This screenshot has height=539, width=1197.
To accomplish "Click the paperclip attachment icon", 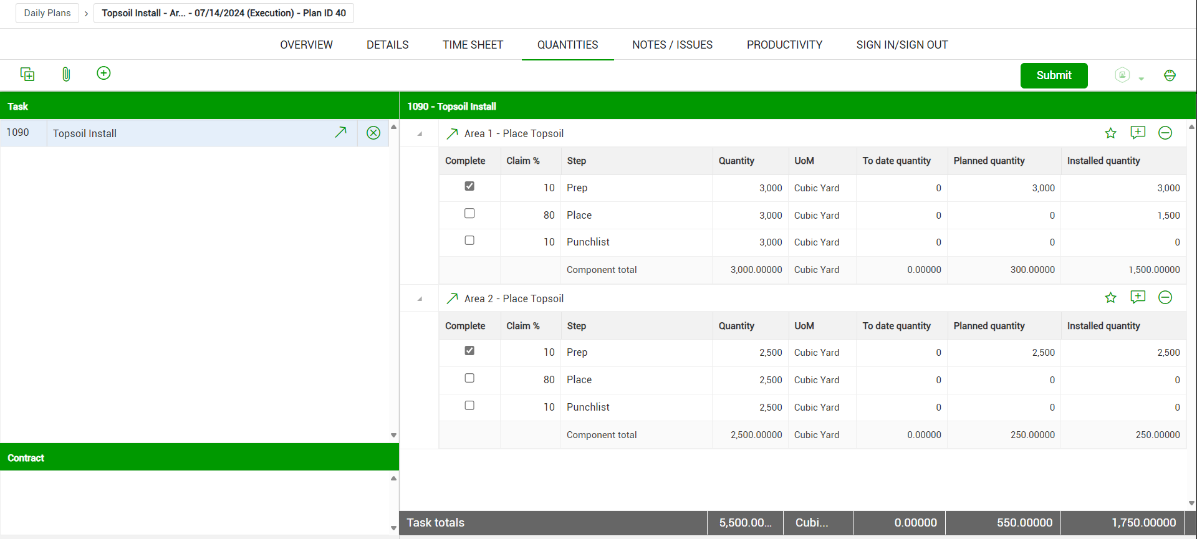I will (66, 74).
